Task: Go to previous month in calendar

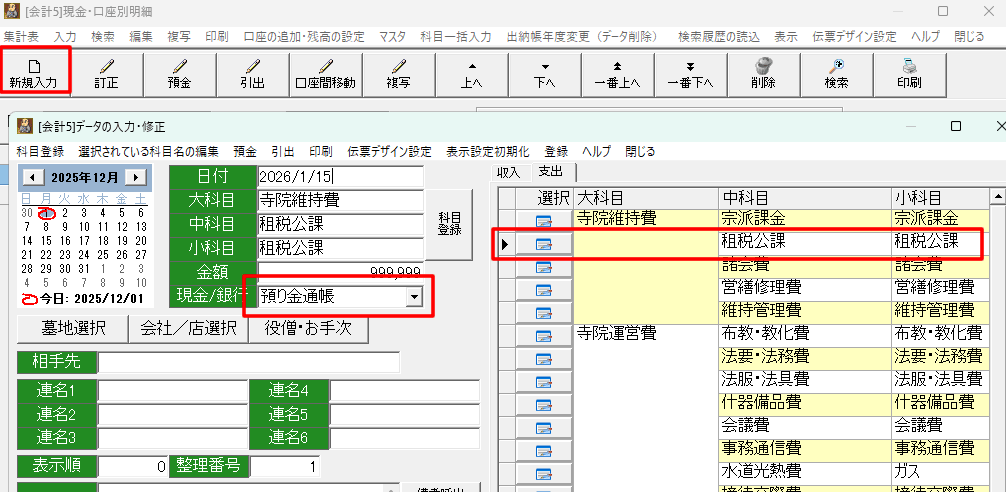Action: 32,177
